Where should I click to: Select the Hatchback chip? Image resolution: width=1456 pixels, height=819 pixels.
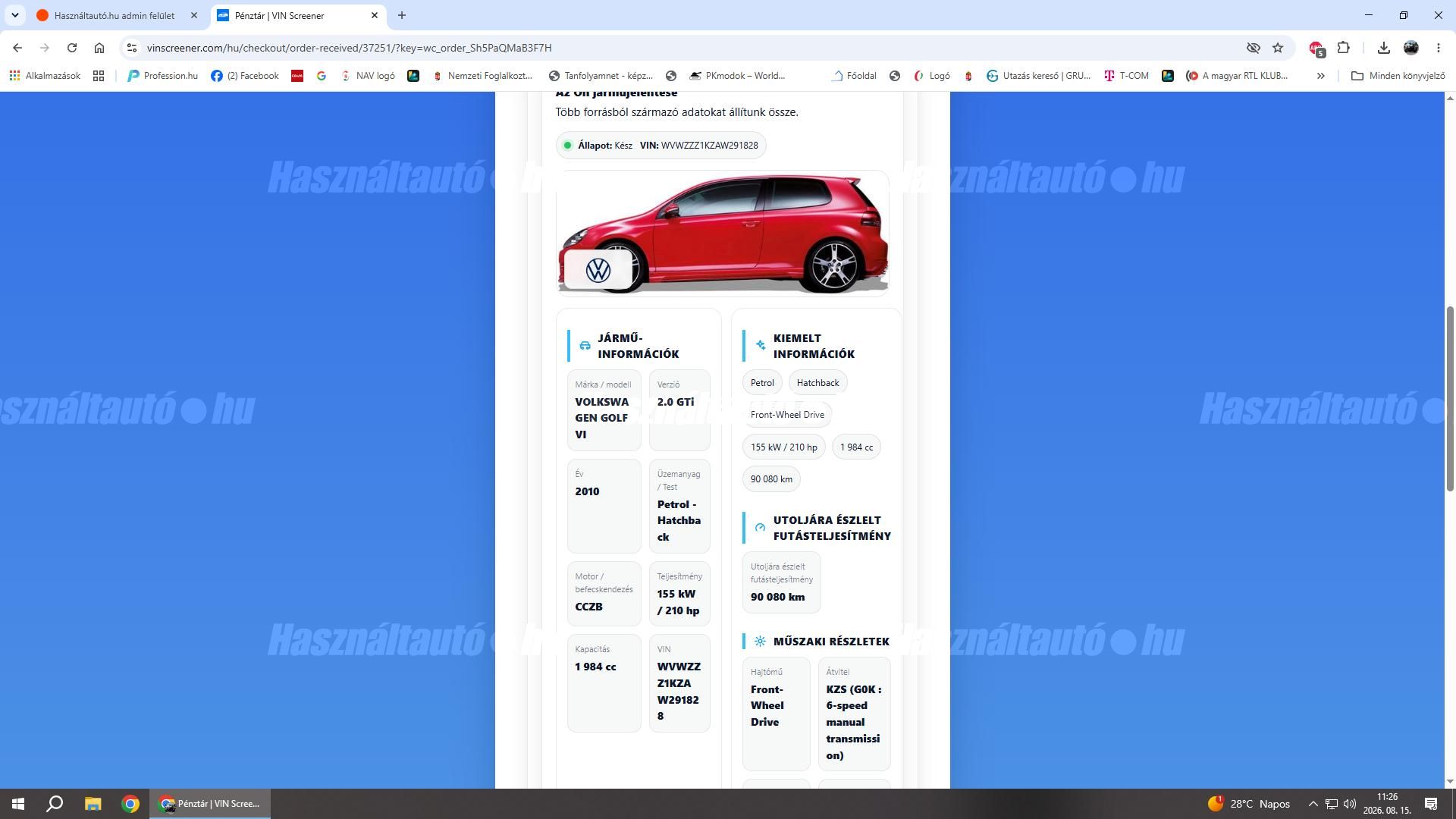click(817, 383)
